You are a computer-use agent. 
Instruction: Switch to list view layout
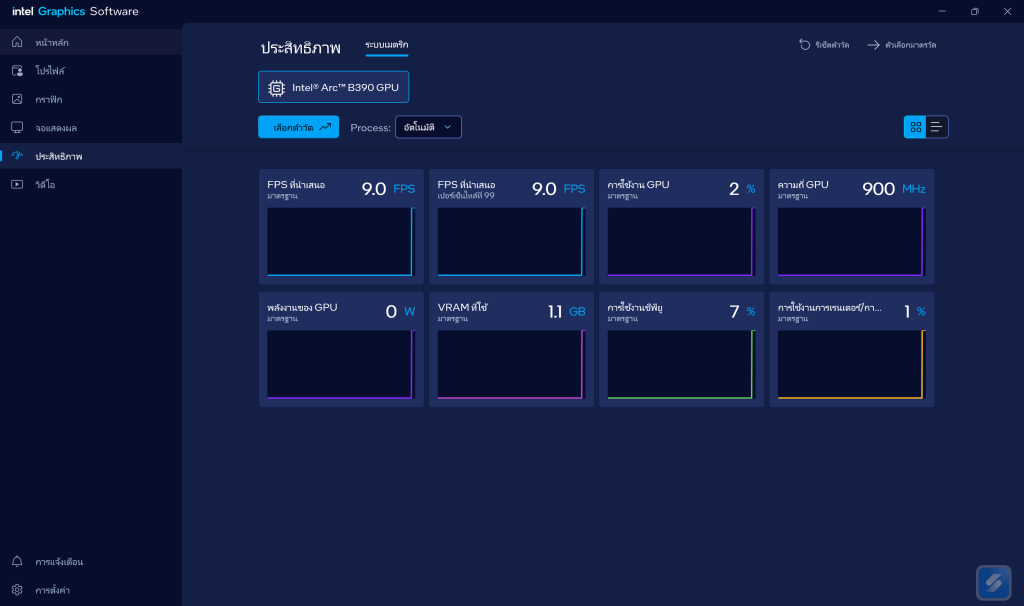click(x=937, y=127)
